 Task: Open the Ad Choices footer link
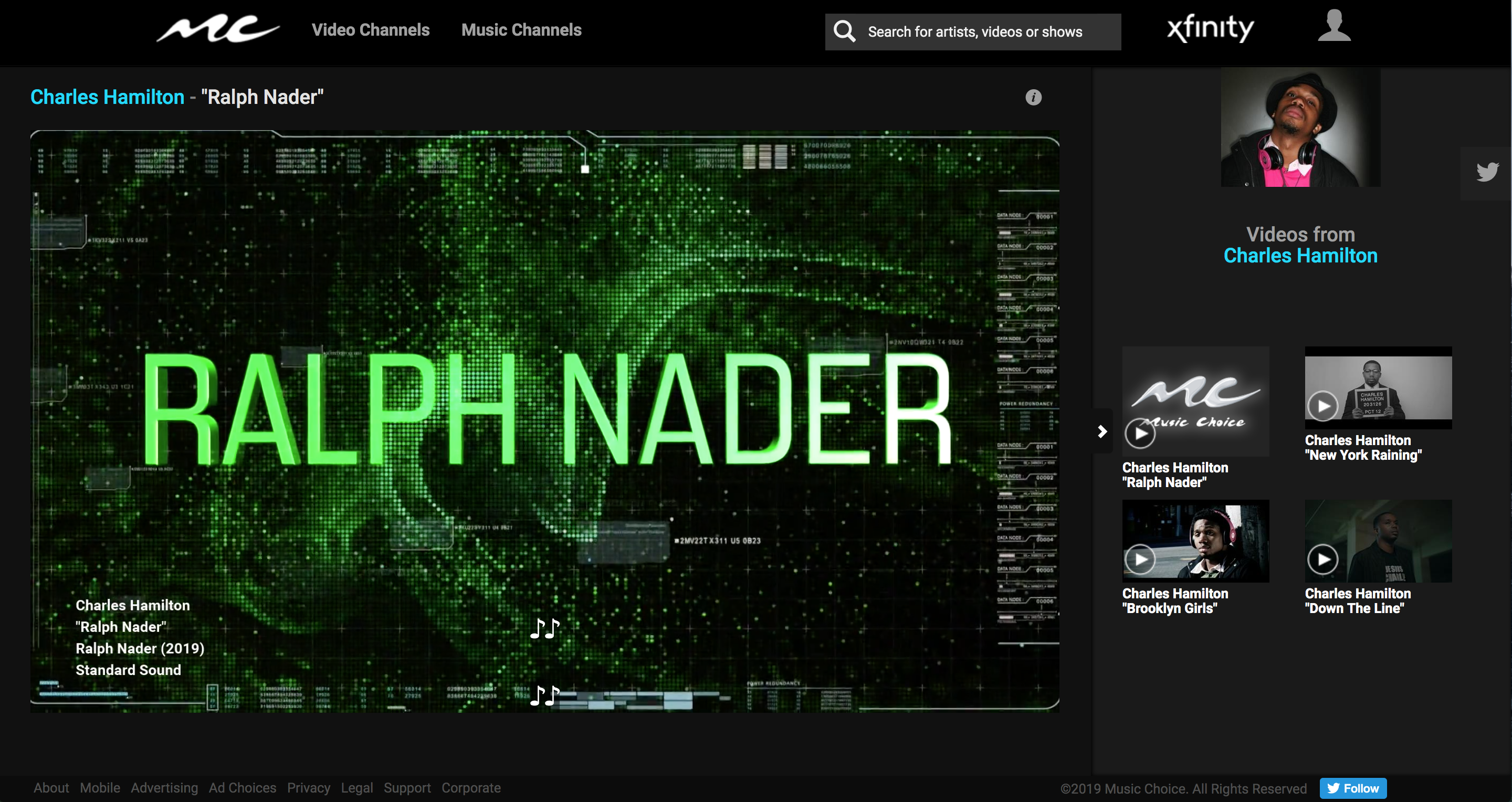pos(243,788)
